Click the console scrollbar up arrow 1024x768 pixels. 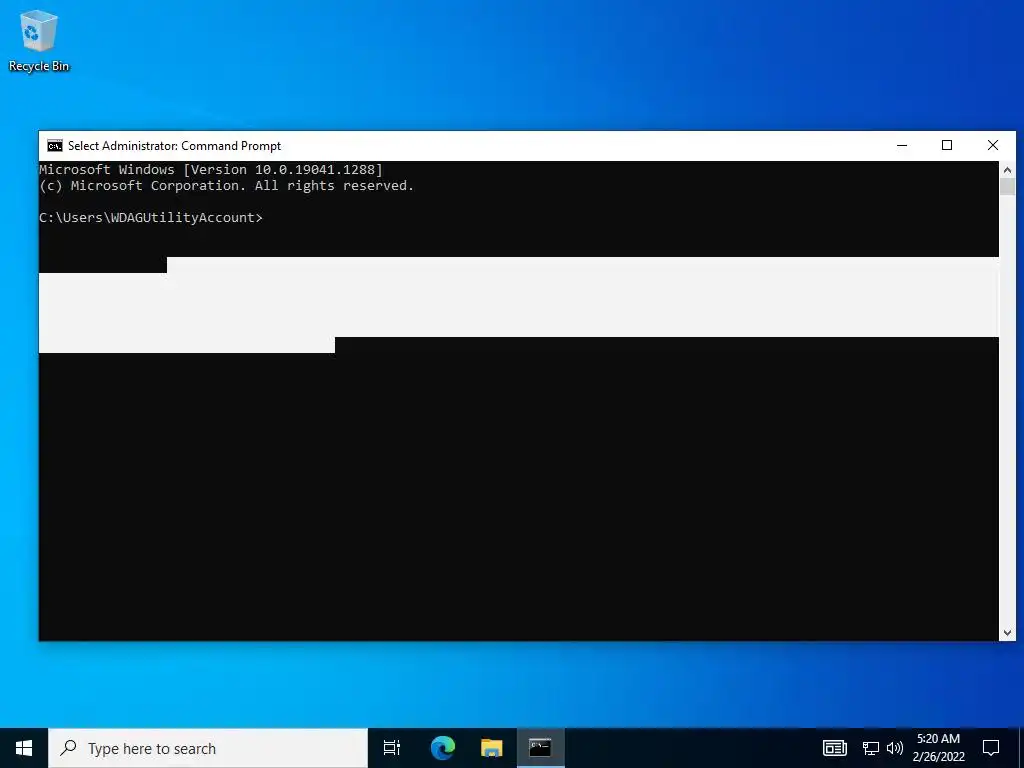[x=1007, y=170]
